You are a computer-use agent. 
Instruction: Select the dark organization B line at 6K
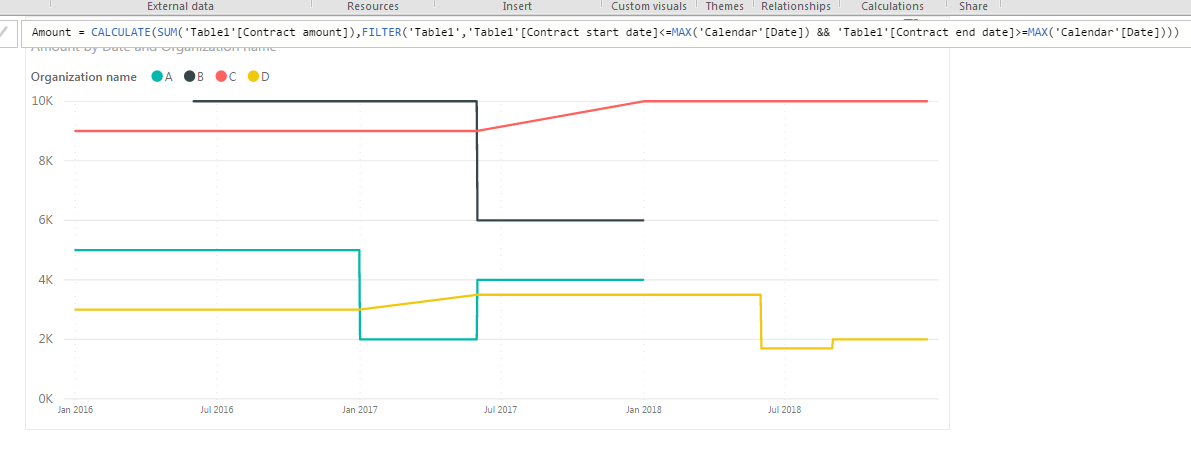point(560,220)
